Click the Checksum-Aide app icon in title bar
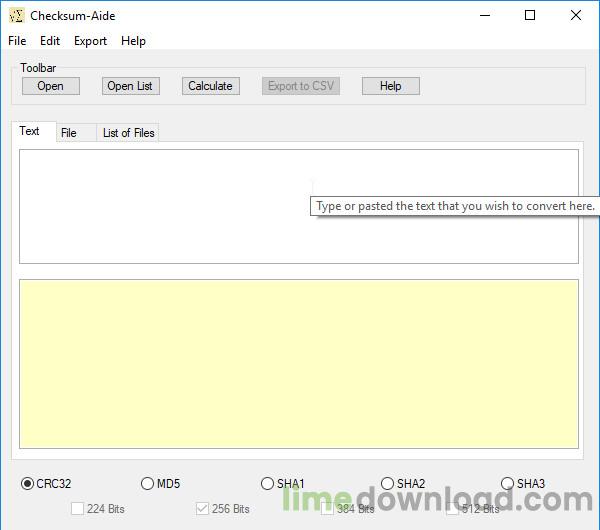The height and width of the screenshot is (530, 600). coord(16,16)
